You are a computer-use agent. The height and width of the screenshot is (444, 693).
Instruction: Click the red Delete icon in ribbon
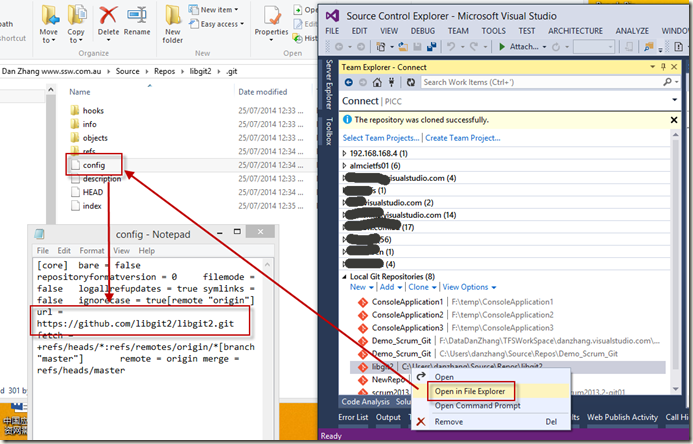pyautogui.click(x=108, y=15)
